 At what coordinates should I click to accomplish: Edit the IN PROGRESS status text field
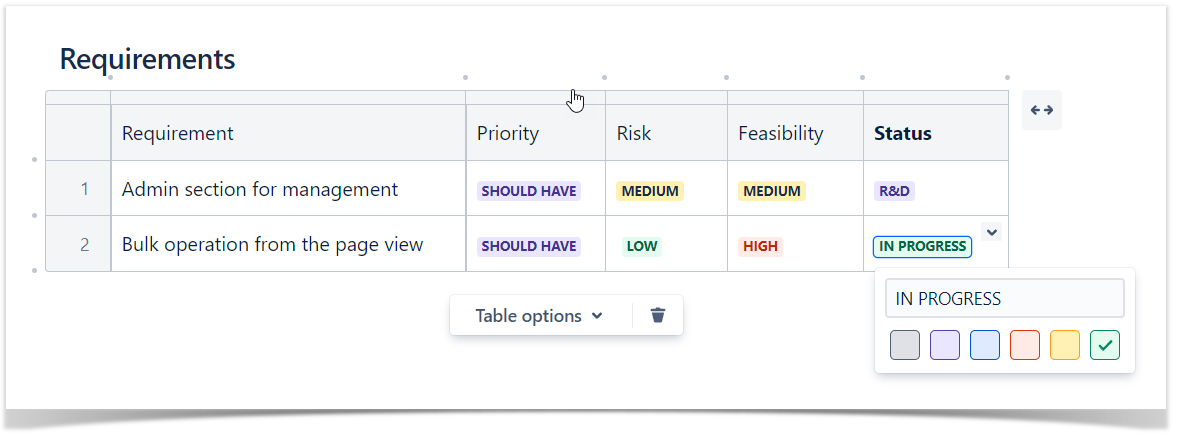click(x=1004, y=298)
